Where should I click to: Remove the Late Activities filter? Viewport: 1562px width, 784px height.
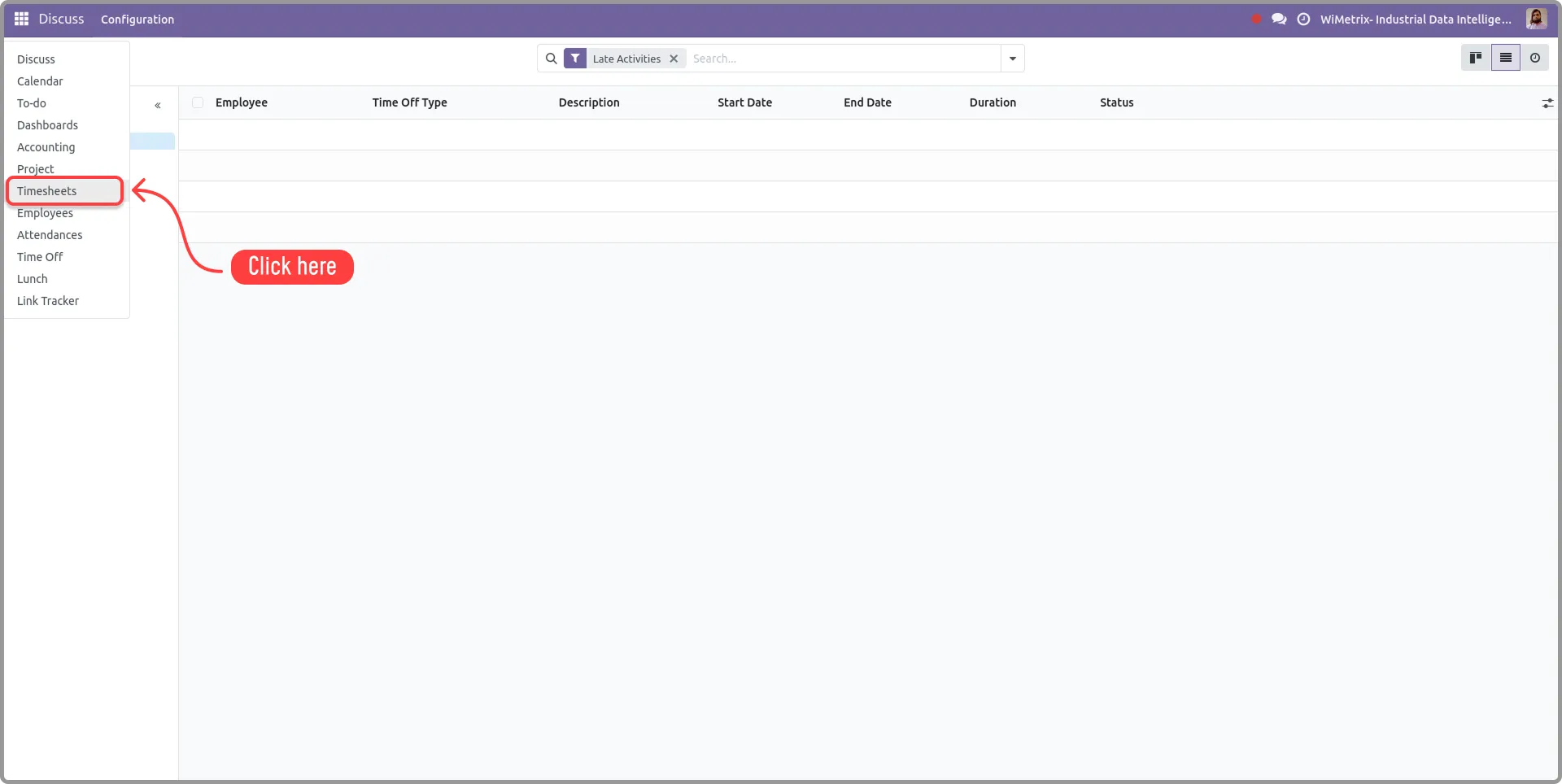pos(674,59)
